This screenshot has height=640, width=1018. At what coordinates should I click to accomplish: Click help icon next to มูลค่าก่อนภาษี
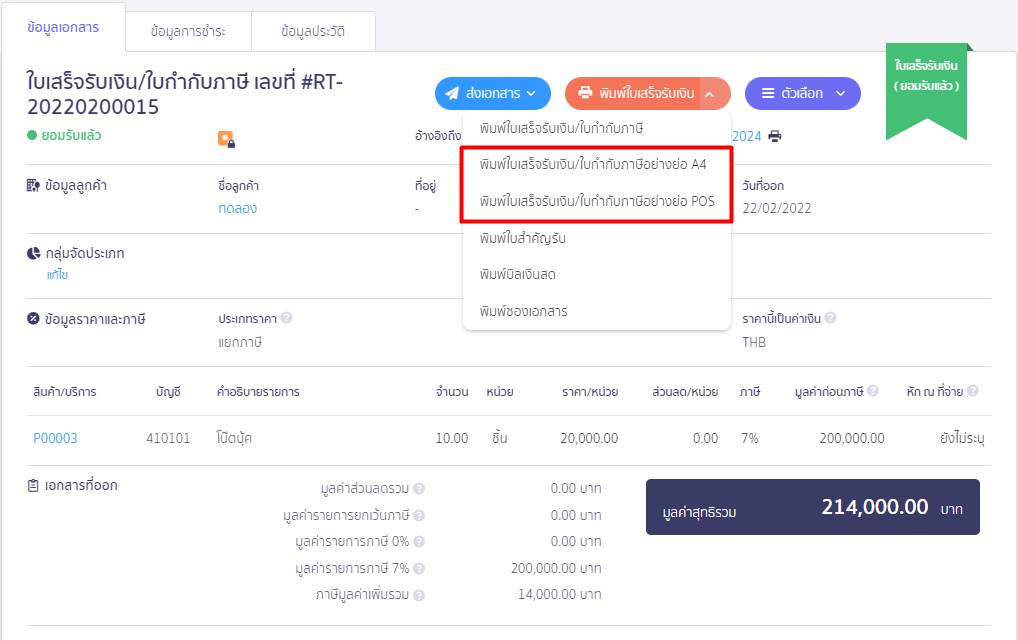point(873,391)
